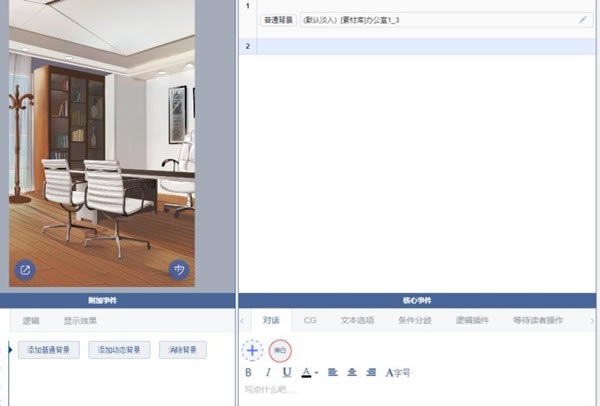
Task: Toggle italic text formatting
Action: [268, 373]
